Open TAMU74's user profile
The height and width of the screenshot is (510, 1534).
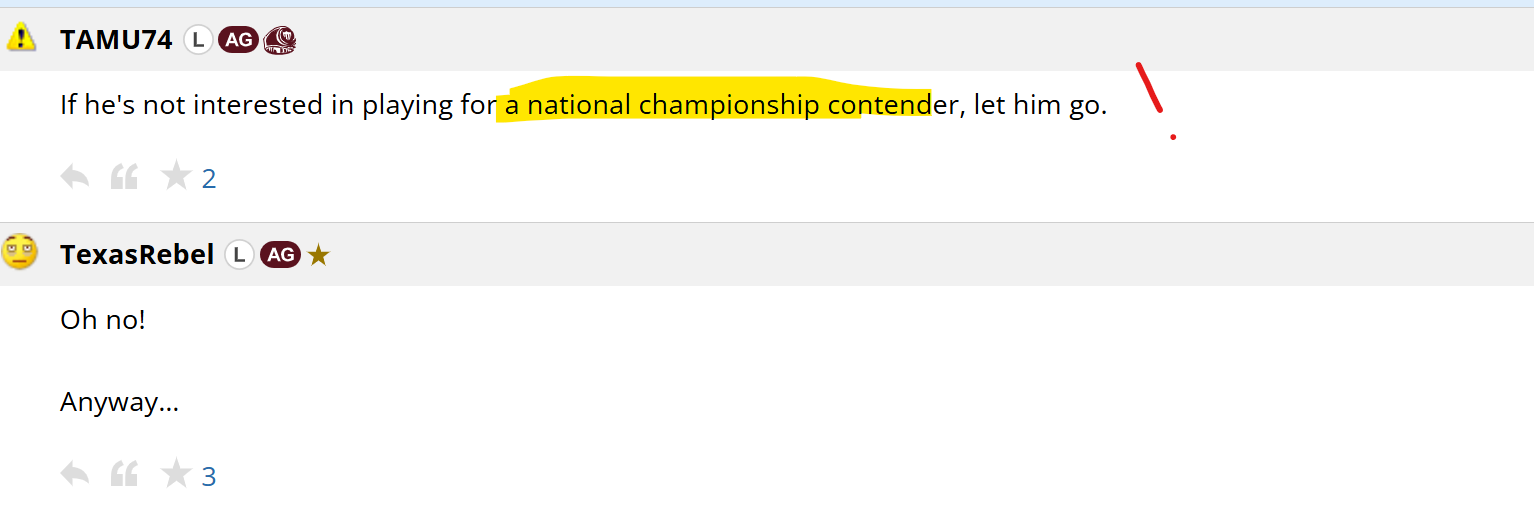116,40
